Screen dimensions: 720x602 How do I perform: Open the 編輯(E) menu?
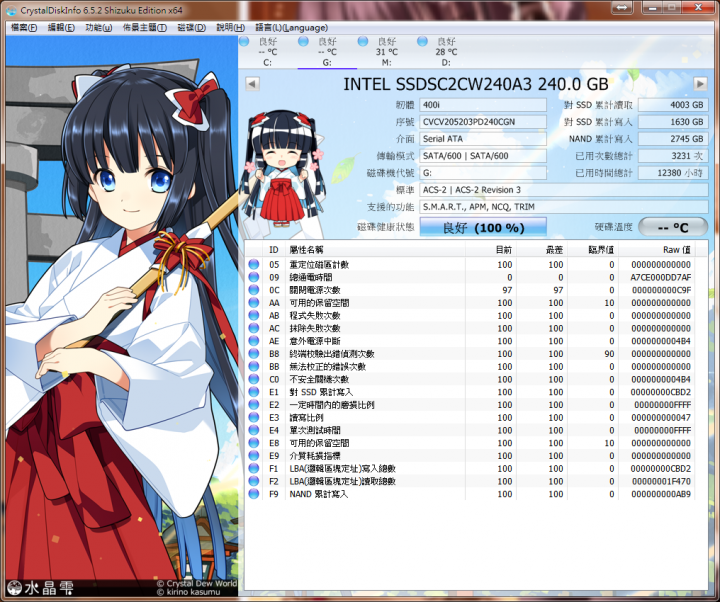61,28
